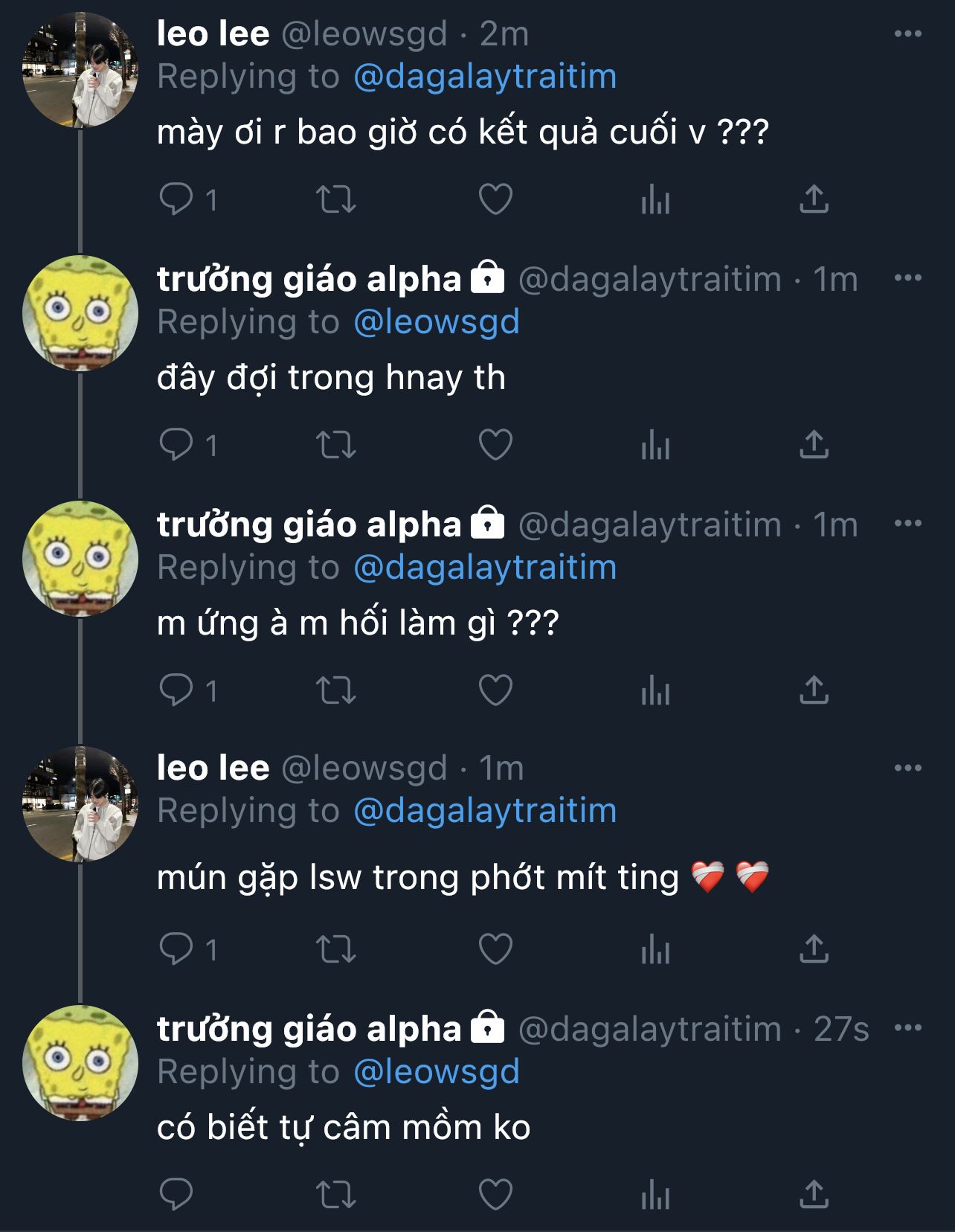
Task: Open 'leo lee' display name on 'mún gặp lsw' tweet
Action: [213, 768]
